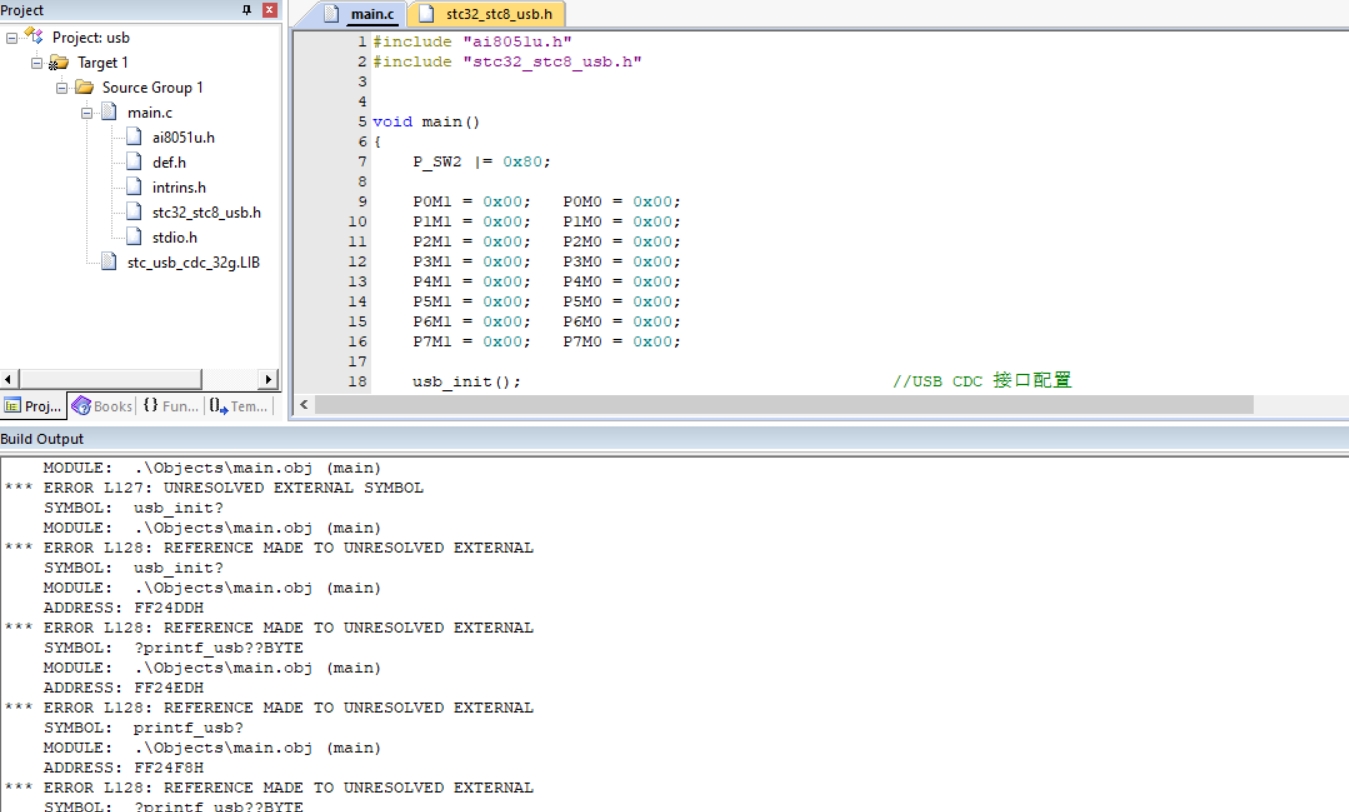Click the pin icon on Project panel
This screenshot has height=812, width=1349.
coord(247,10)
